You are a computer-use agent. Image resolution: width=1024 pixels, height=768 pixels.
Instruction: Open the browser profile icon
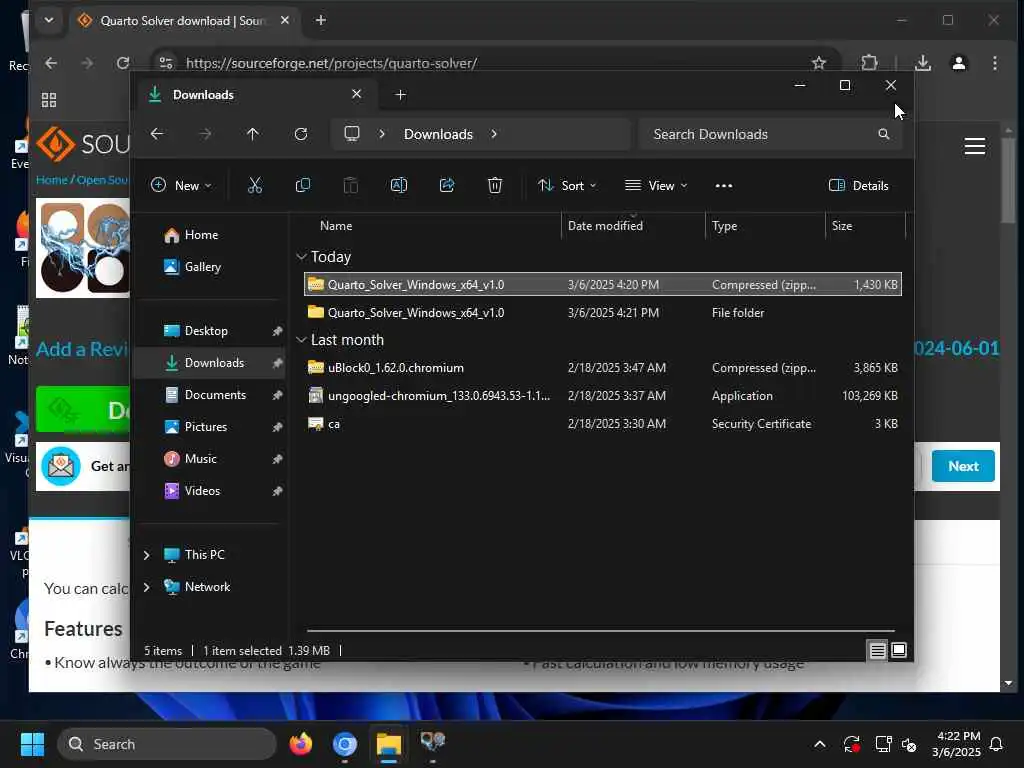959,63
